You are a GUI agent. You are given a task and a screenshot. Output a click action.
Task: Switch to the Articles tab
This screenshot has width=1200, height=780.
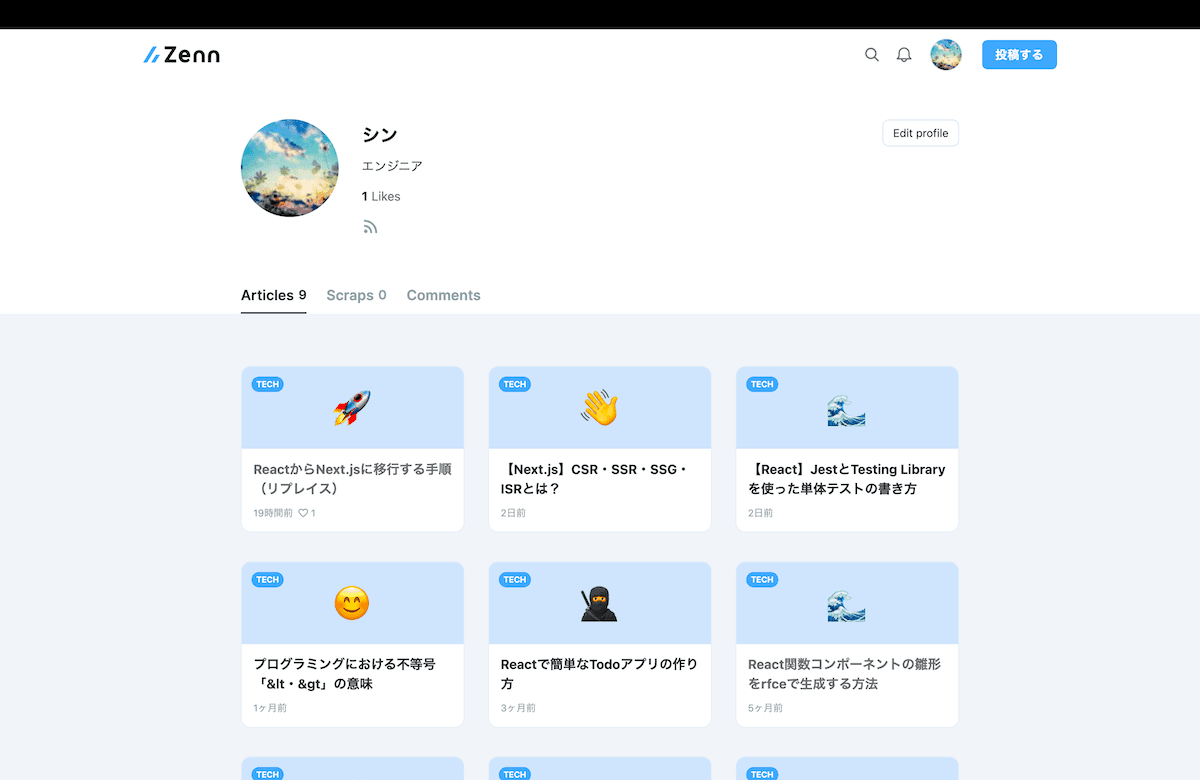tap(274, 295)
